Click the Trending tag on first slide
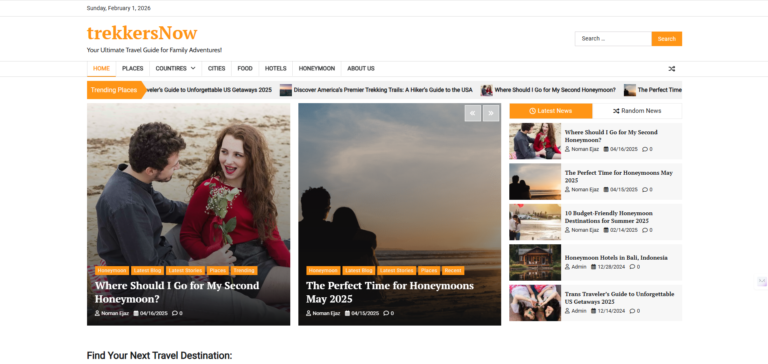The height and width of the screenshot is (364, 768). pos(244,270)
